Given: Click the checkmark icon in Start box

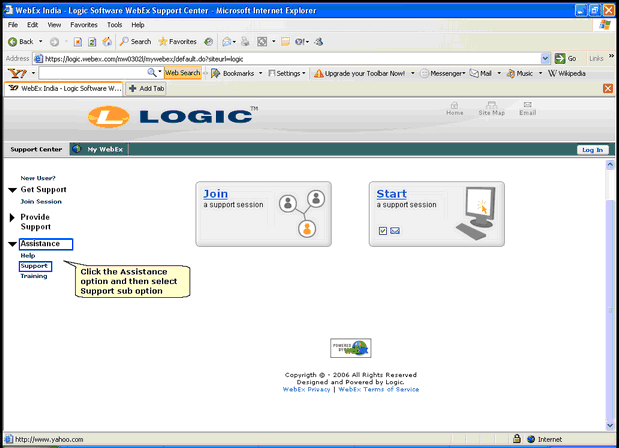Looking at the screenshot, I should click(383, 231).
